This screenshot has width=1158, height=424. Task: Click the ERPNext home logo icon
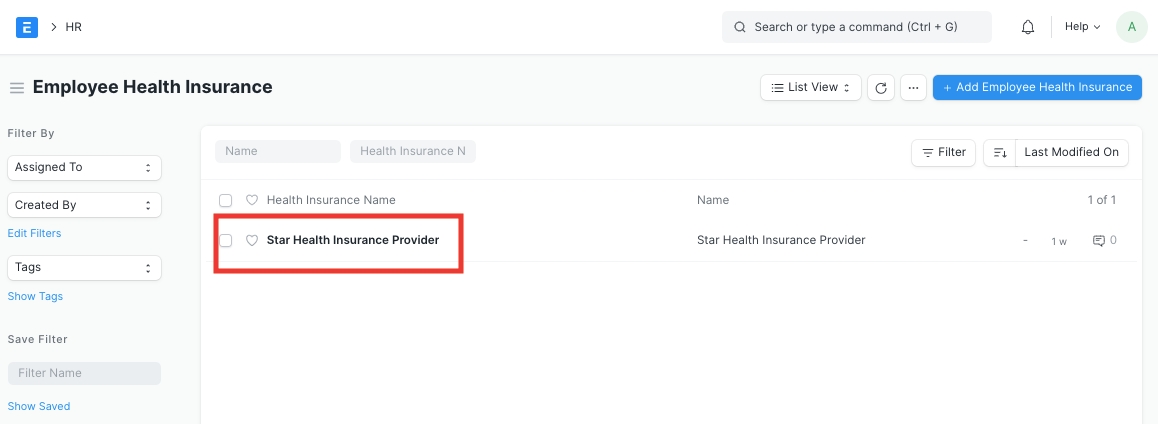click(x=27, y=27)
